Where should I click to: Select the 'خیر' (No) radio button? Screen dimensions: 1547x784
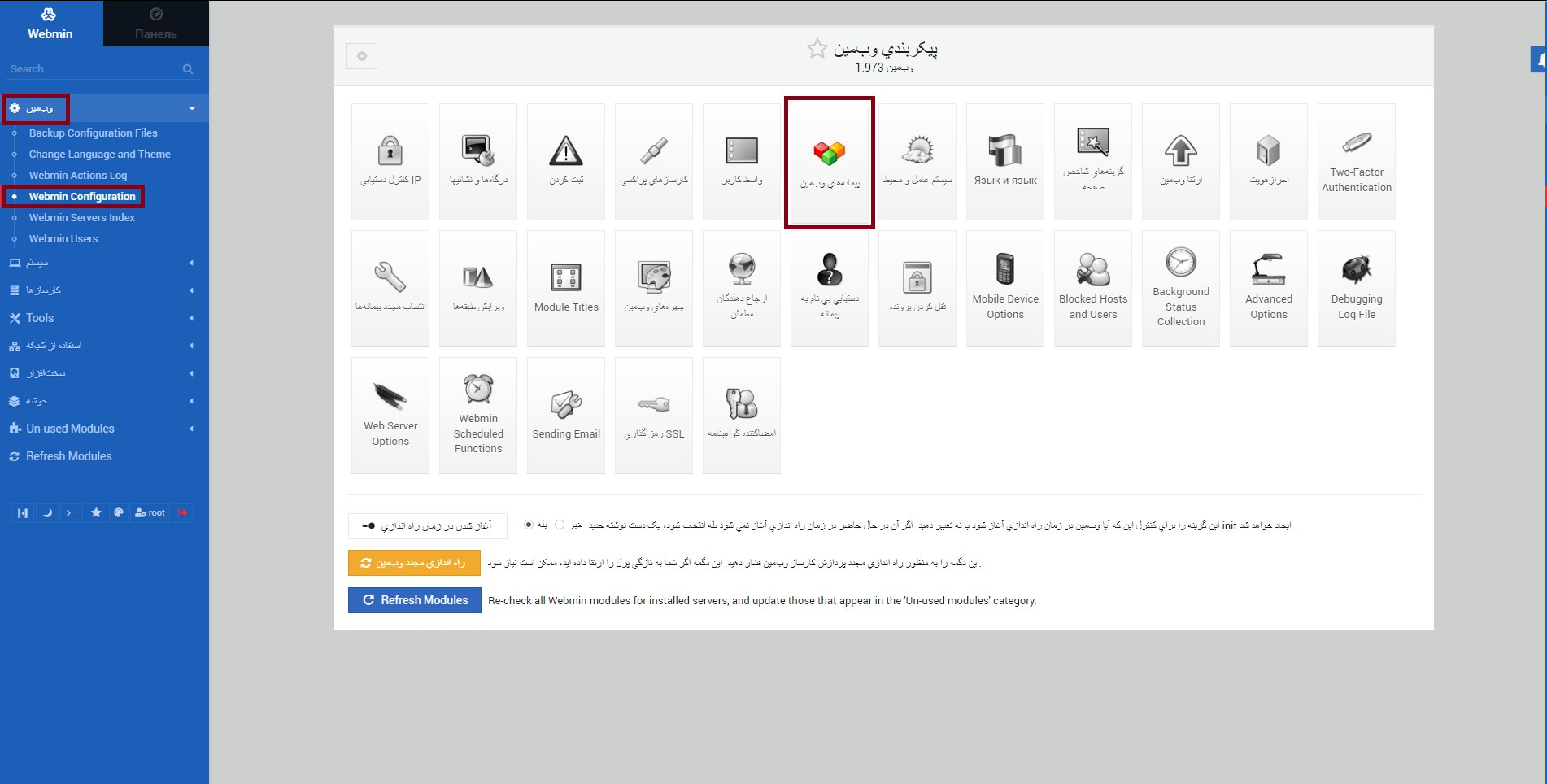click(x=560, y=525)
